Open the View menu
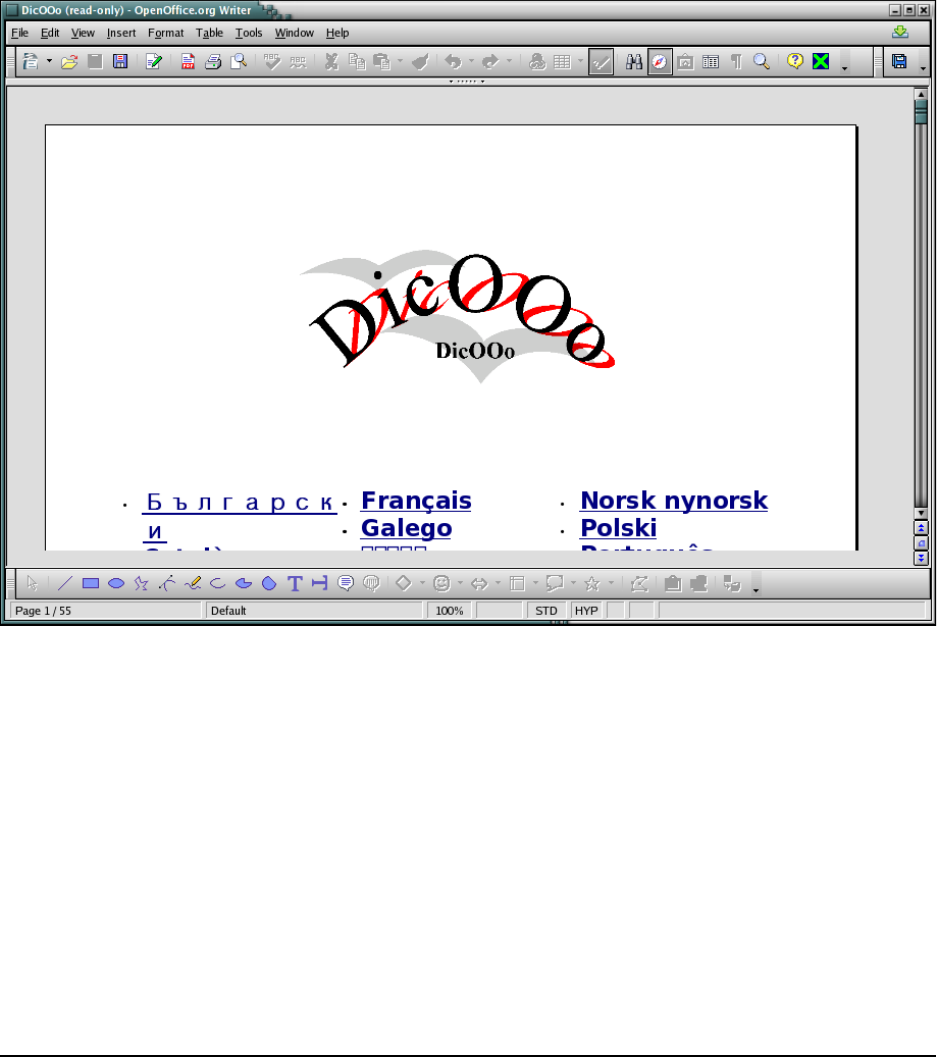Viewport: 937px width, 1057px height. 83,32
